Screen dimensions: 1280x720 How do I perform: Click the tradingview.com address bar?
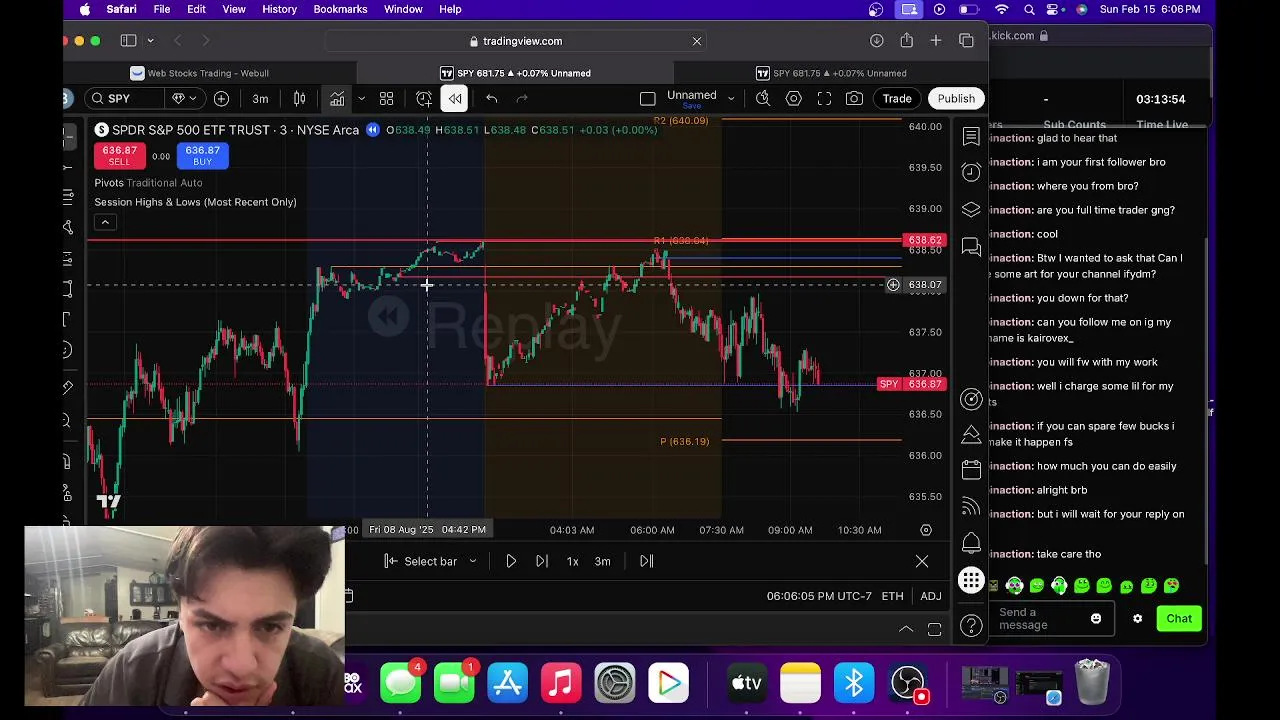tap(516, 41)
